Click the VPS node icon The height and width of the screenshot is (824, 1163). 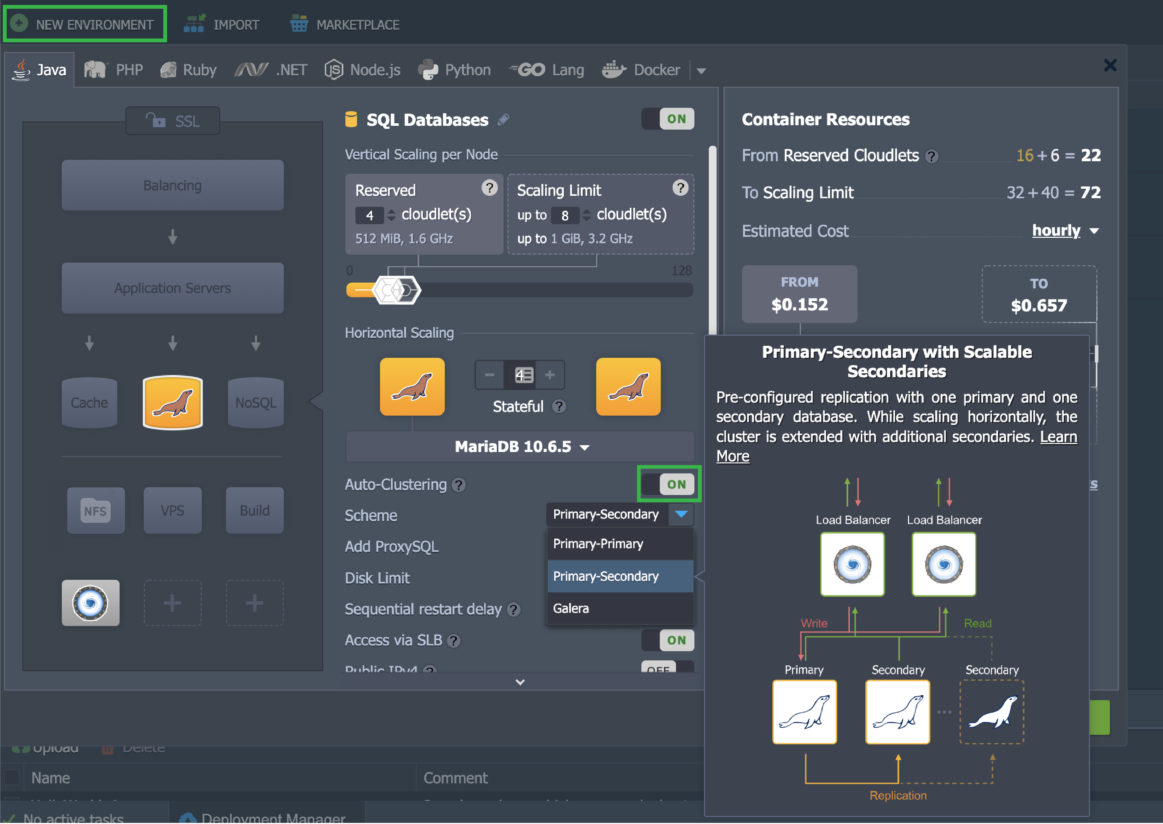pyautogui.click(x=172, y=510)
